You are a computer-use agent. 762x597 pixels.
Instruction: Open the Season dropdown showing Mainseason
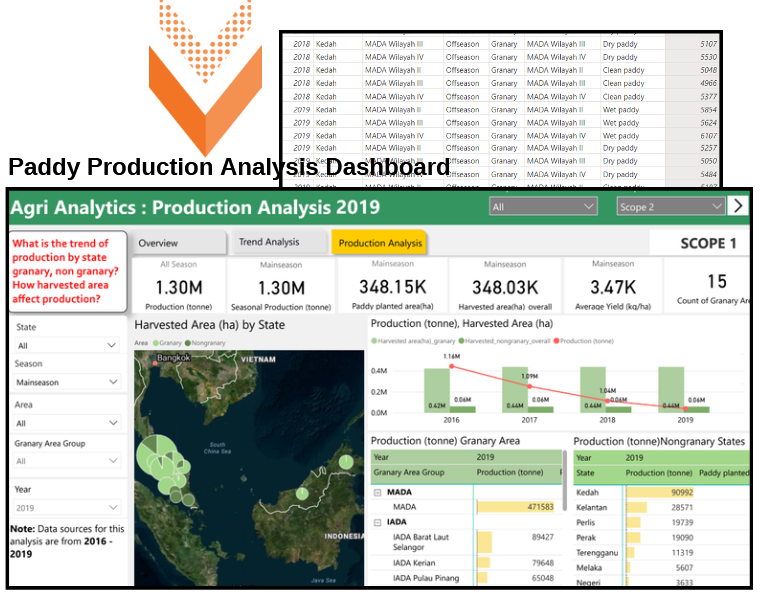[x=67, y=382]
